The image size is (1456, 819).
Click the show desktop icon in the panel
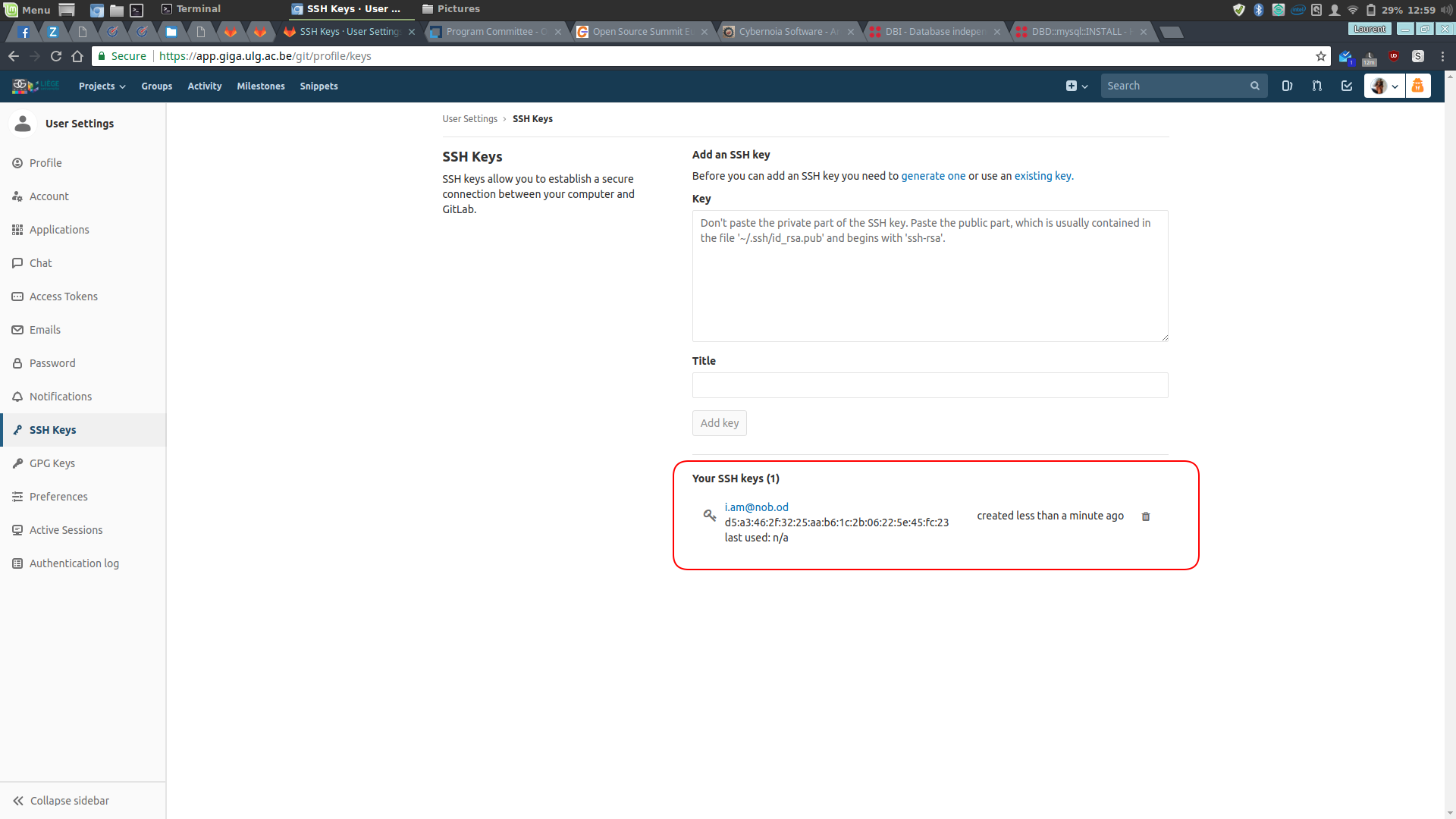pos(67,10)
